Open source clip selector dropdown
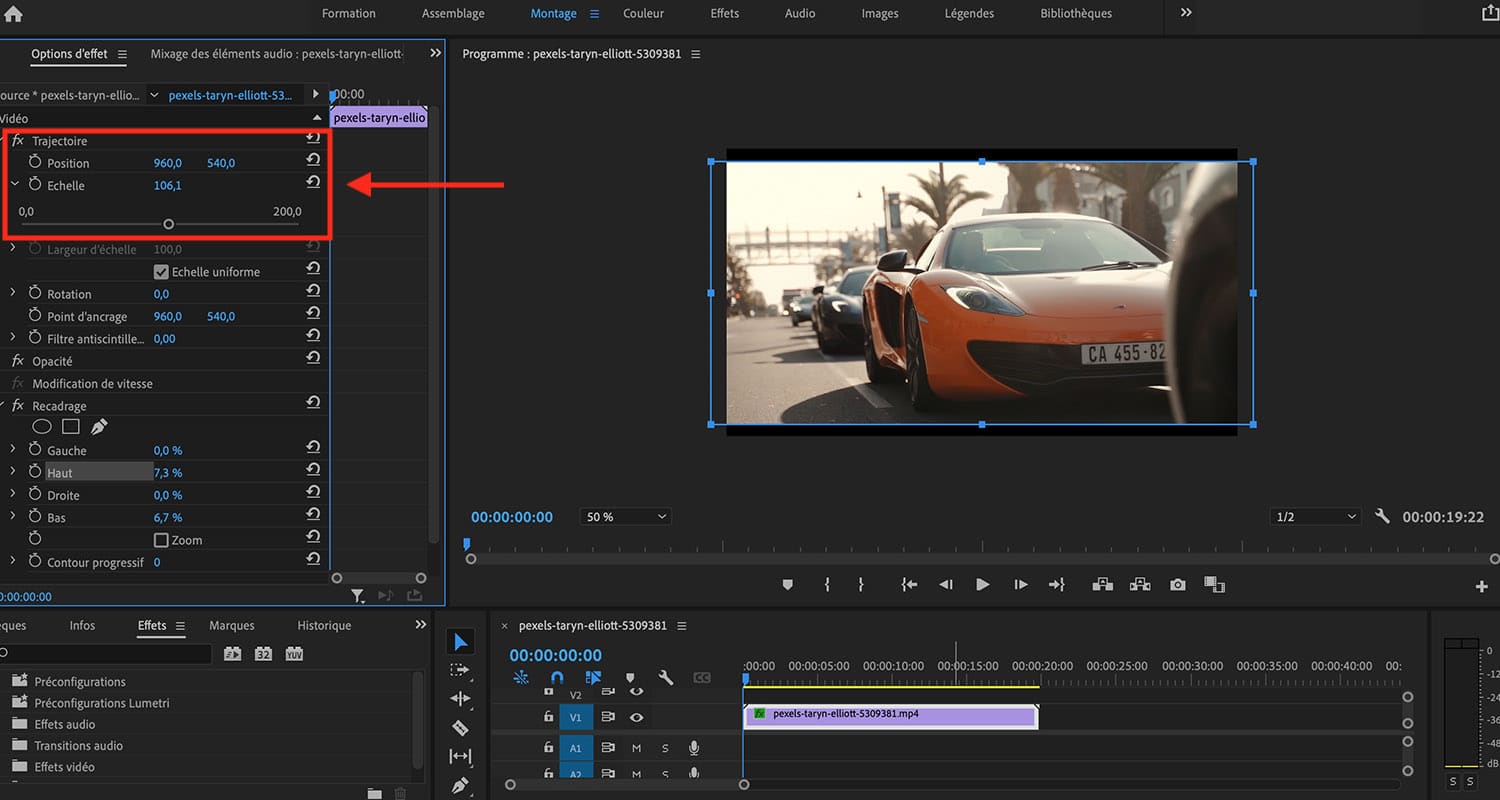The height and width of the screenshot is (800, 1500). [x=153, y=95]
